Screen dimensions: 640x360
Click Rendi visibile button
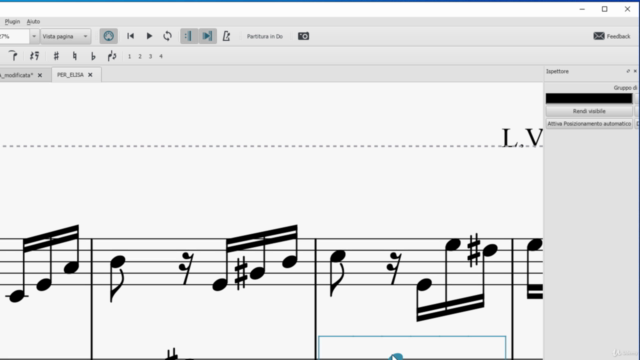coord(589,111)
